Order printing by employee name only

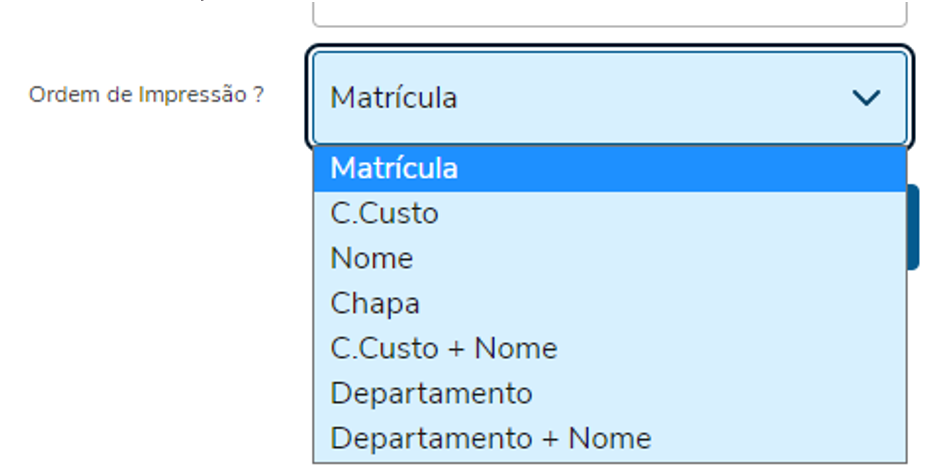tap(372, 258)
